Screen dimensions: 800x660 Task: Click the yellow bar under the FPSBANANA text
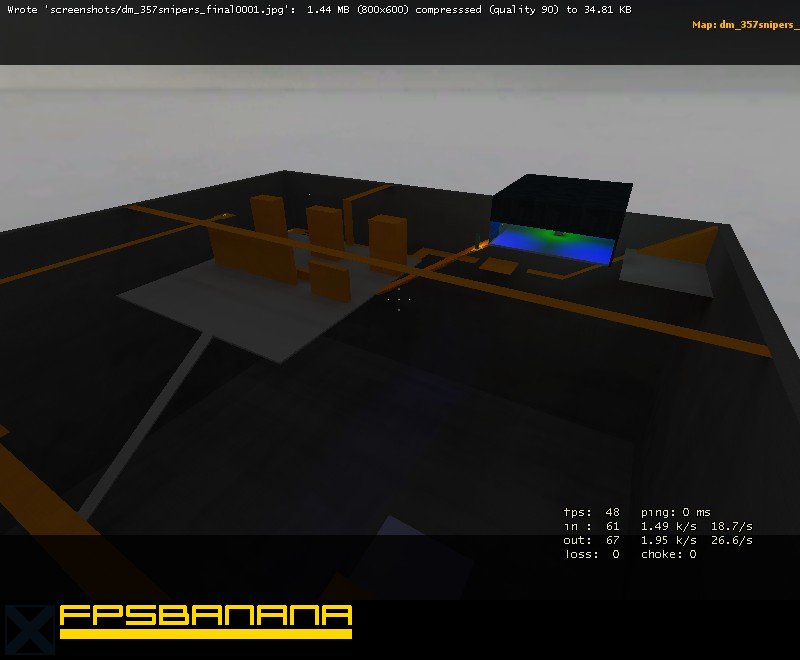205,634
